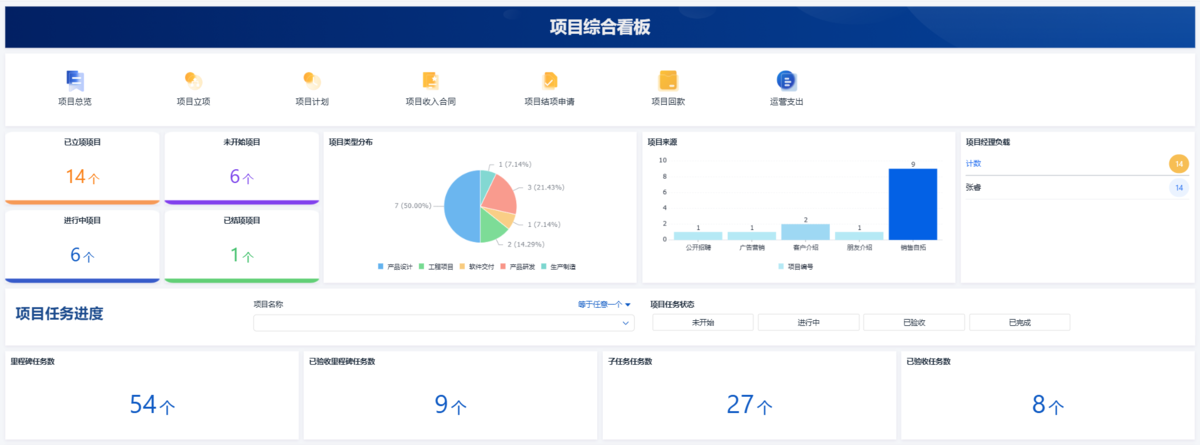Select the 广告营销 bar

coord(751,236)
